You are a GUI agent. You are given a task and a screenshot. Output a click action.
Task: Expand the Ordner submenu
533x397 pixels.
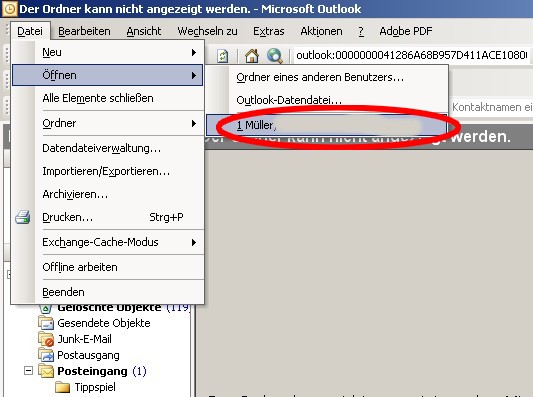coord(108,123)
